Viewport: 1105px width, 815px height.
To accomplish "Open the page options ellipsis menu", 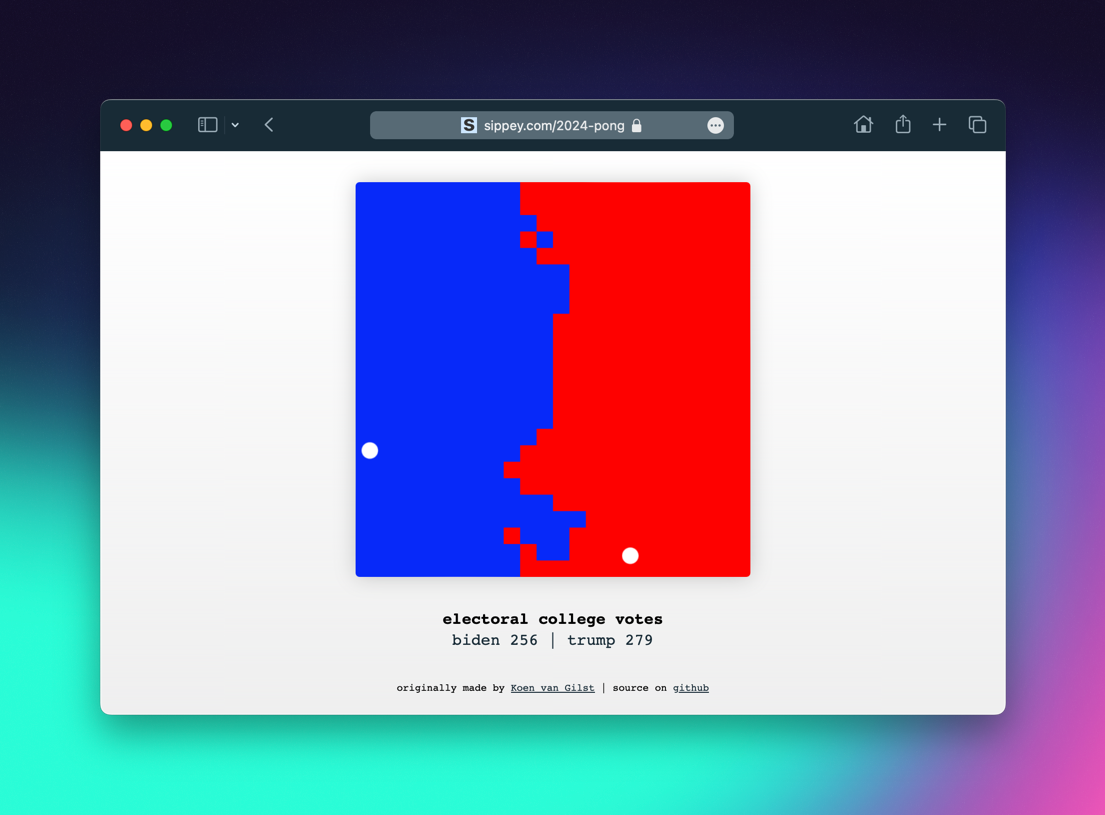I will point(715,125).
